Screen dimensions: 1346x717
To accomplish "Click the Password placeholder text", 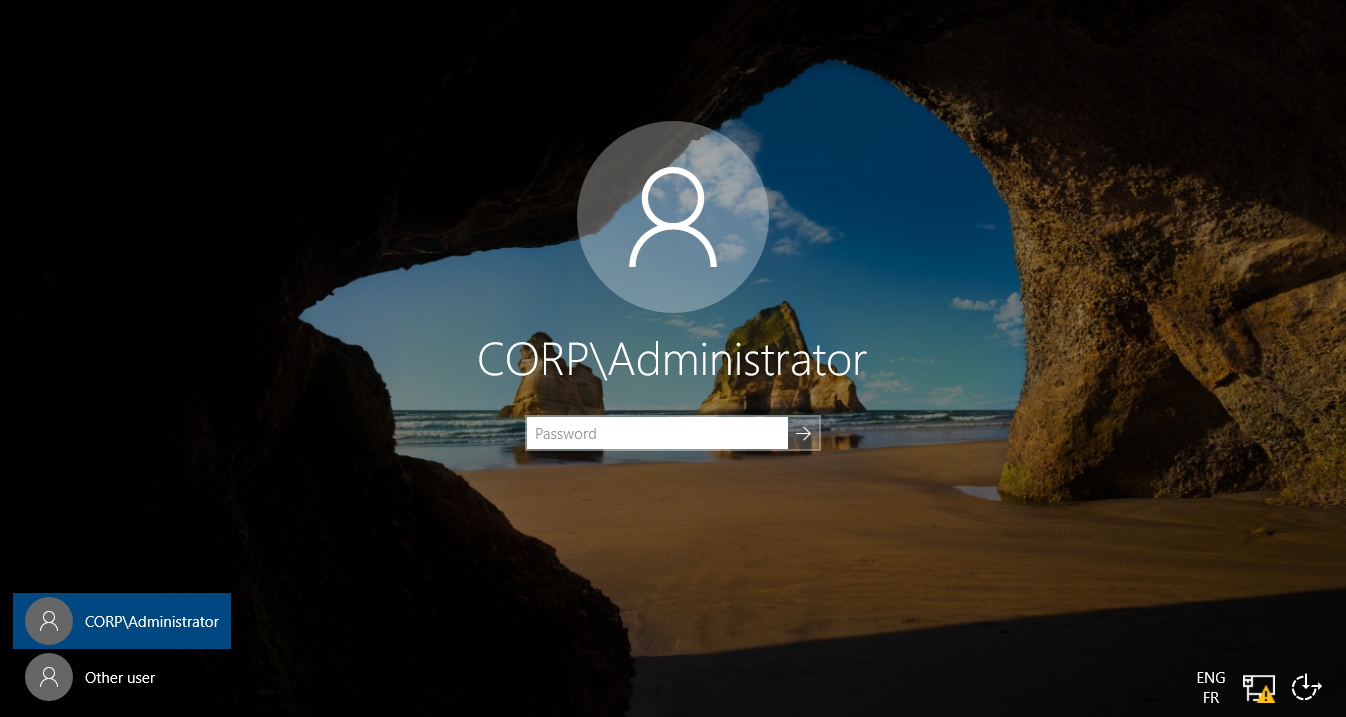I will click(x=566, y=433).
